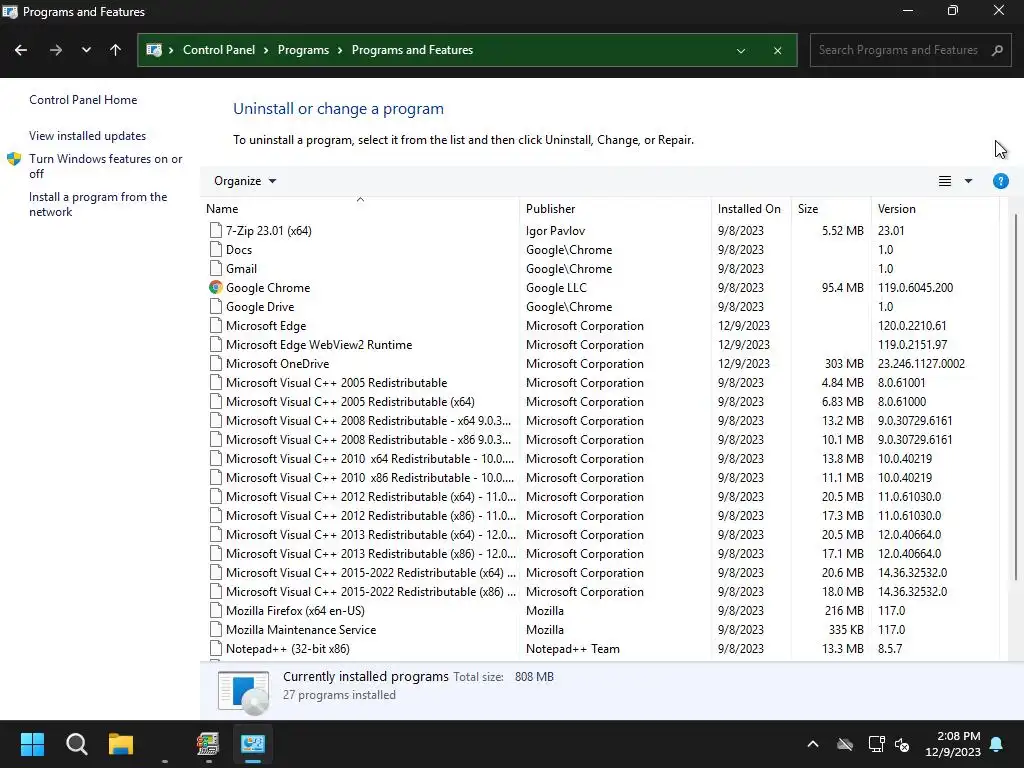Open the Windows Start menu
This screenshot has width=1024, height=768.
[32, 744]
